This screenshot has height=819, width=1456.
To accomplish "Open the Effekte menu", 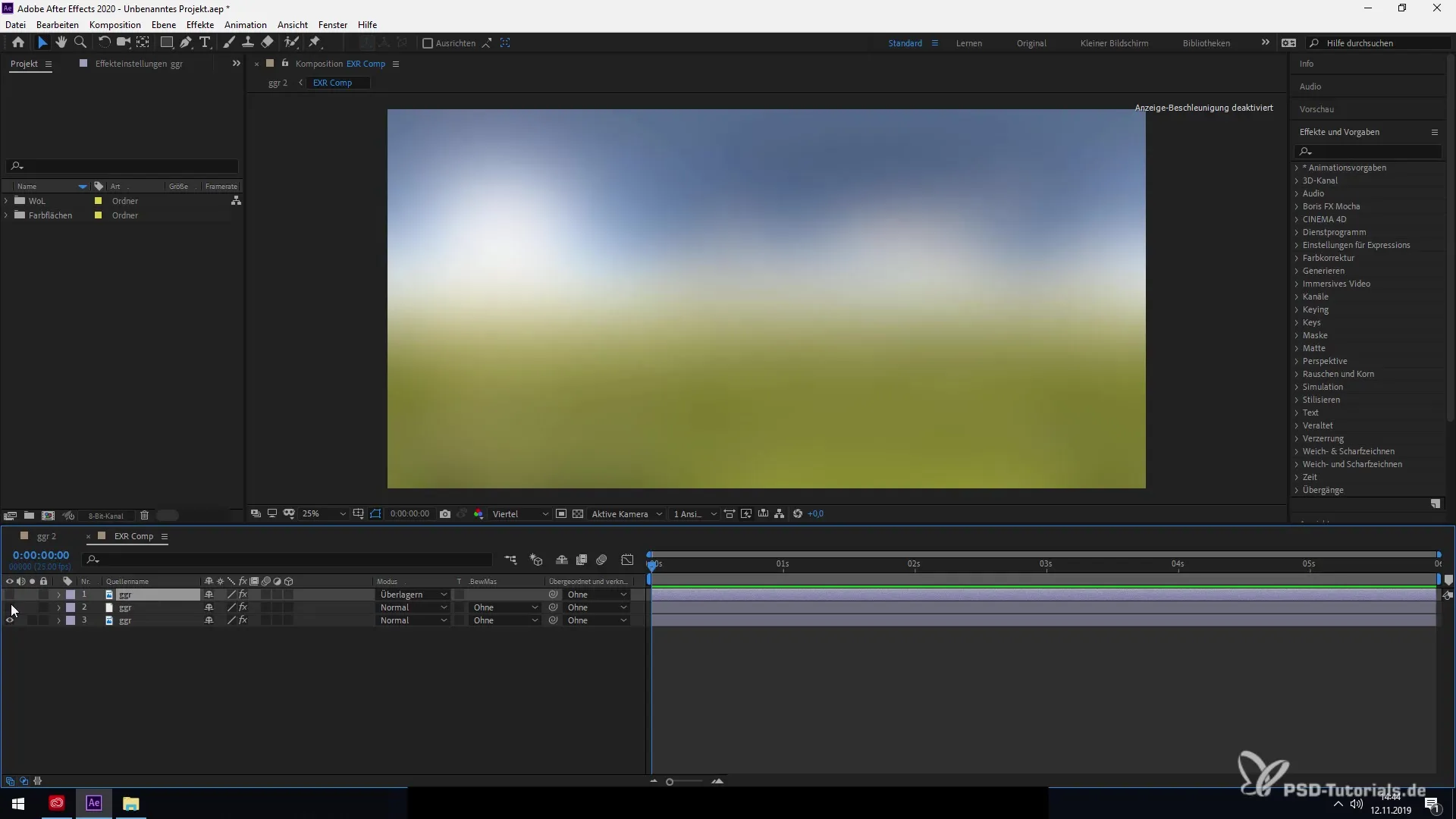I will click(x=200, y=24).
